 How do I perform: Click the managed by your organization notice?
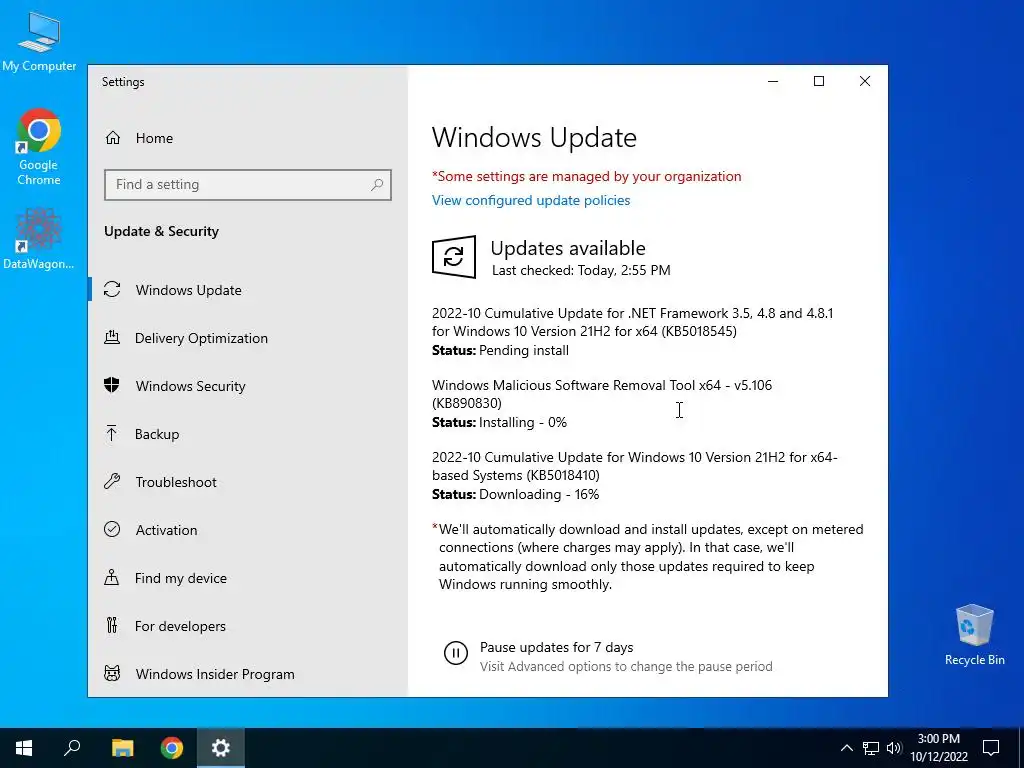click(x=586, y=176)
